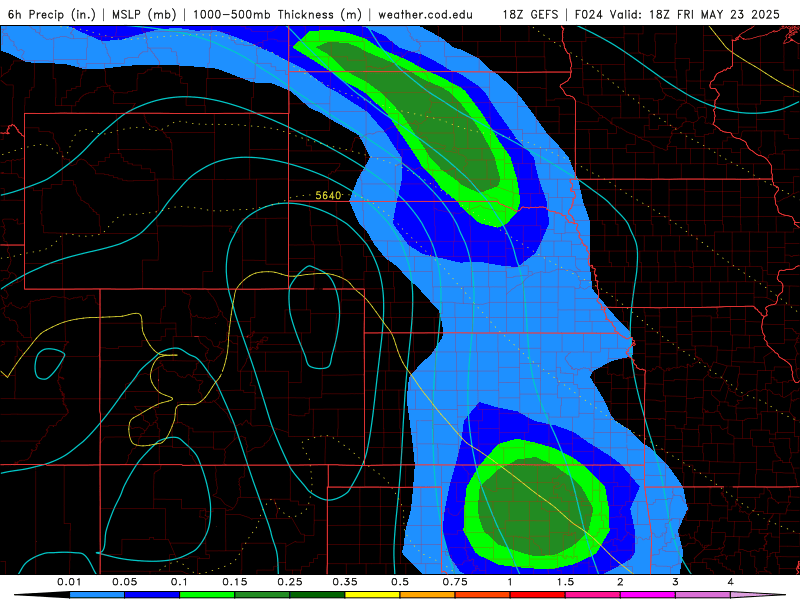Click the '6h Precip (in.)' header label

(52, 14)
